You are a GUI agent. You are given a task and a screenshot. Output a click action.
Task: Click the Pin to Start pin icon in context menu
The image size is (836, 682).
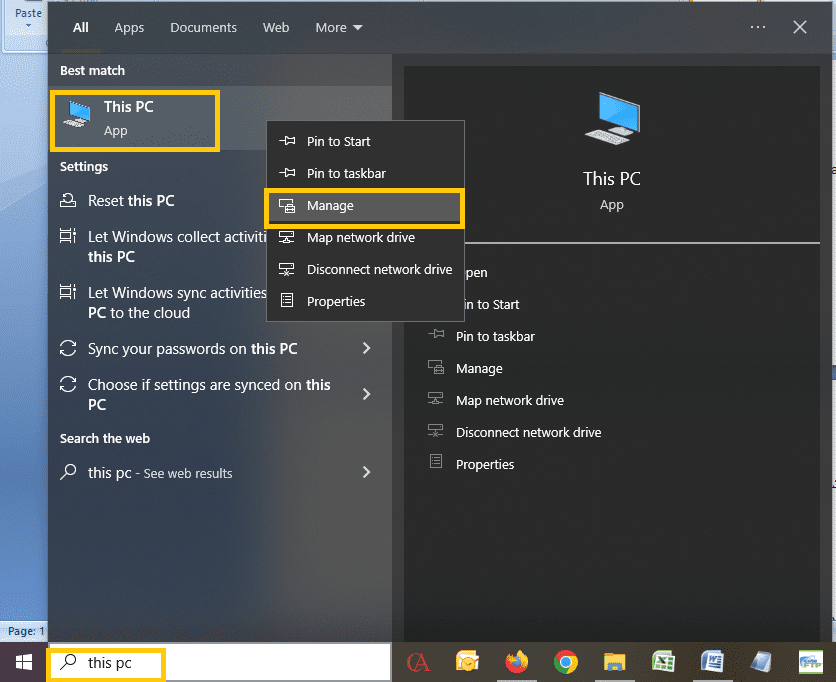point(287,141)
